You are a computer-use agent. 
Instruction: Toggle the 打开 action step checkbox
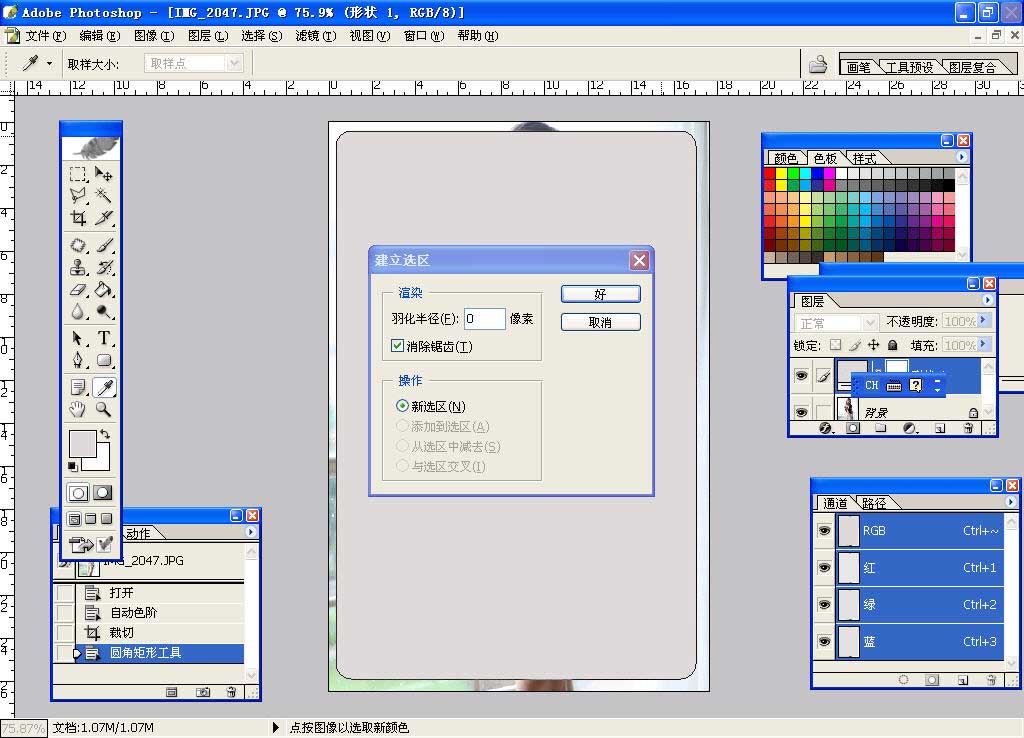point(65,593)
